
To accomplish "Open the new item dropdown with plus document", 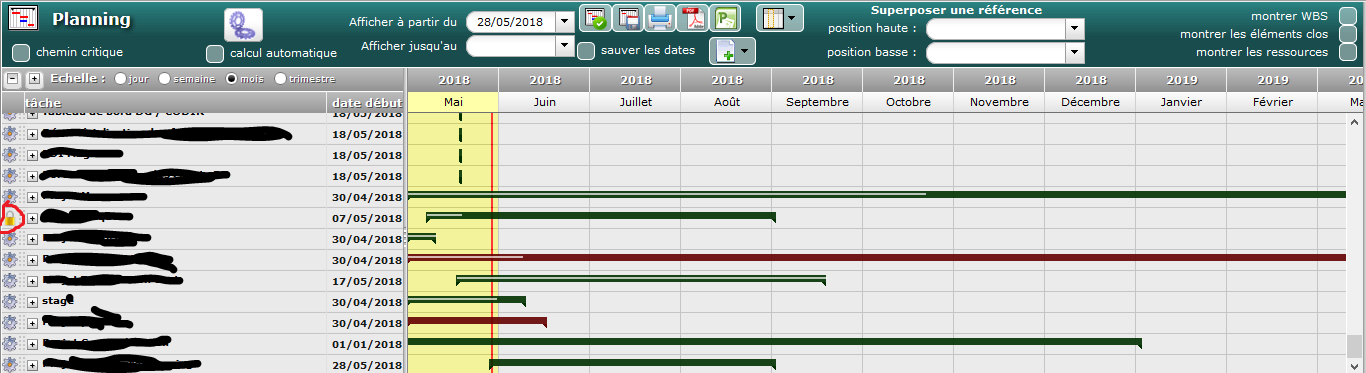I will coord(732,51).
